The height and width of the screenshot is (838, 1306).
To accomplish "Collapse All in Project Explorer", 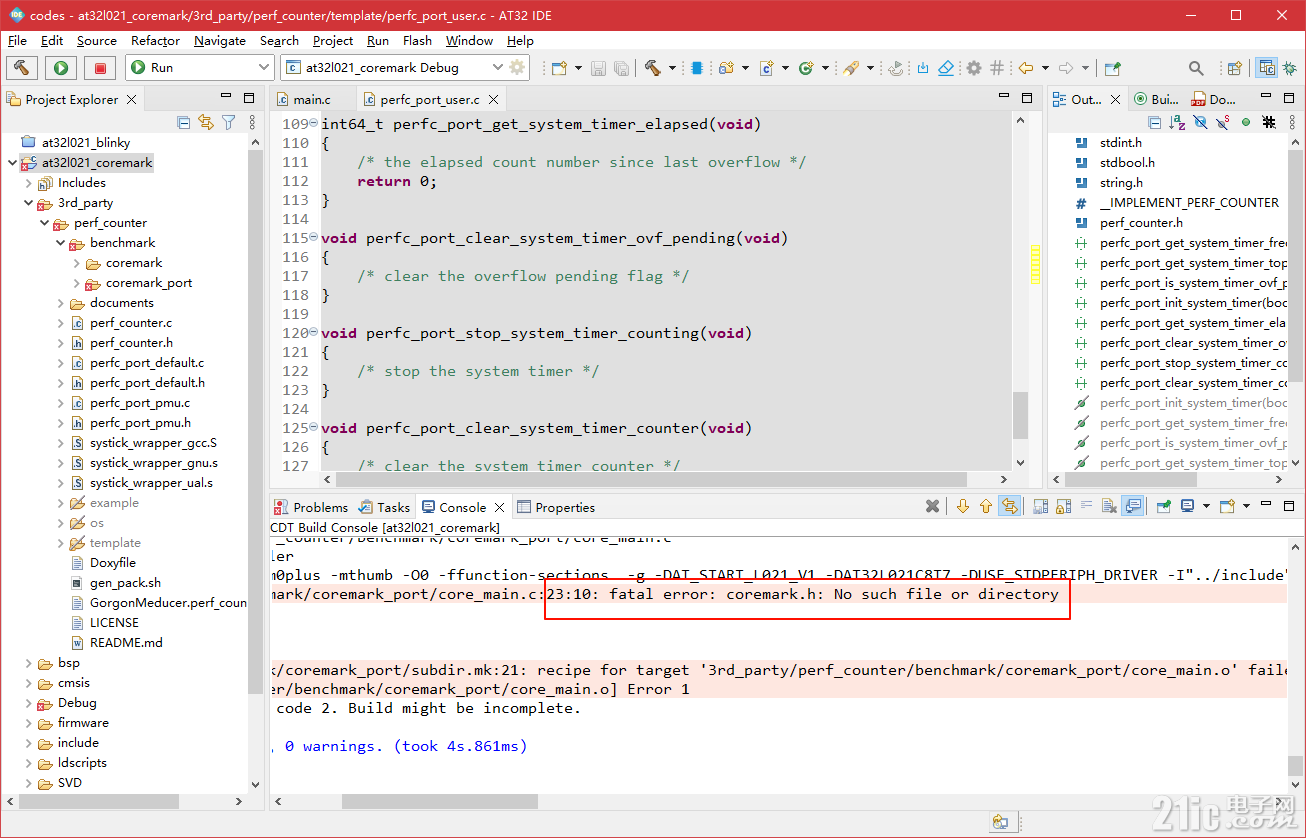I will 183,122.
